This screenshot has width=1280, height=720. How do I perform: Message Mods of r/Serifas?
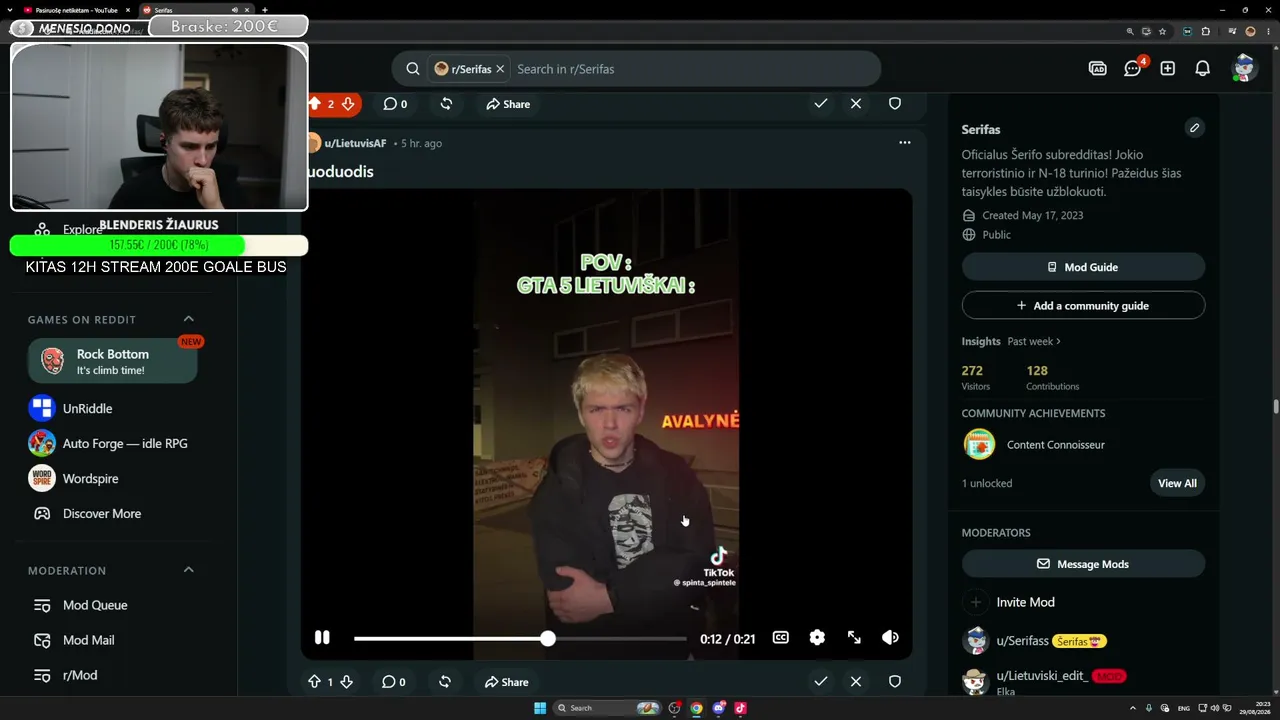click(1083, 564)
